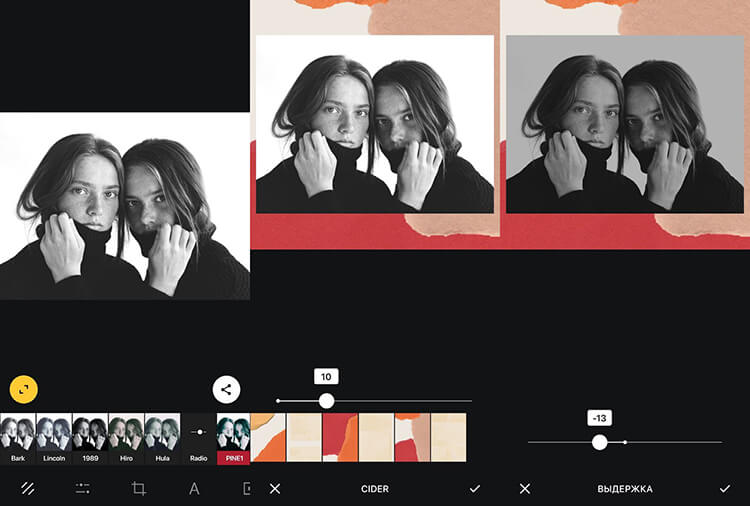Image resolution: width=750 pixels, height=506 pixels.
Task: Apply the 1989 filter preset
Action: tap(90, 438)
